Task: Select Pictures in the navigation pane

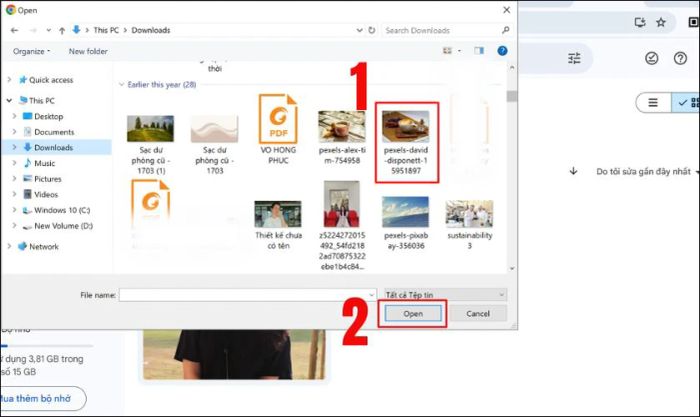Action: 47,179
